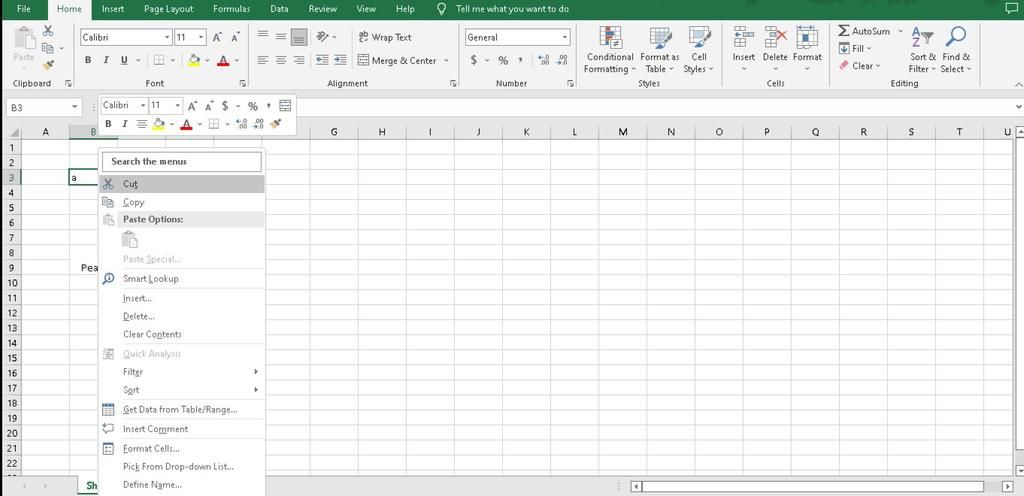Choose Clear Contents in context menu
The height and width of the screenshot is (496, 1024).
click(182, 334)
